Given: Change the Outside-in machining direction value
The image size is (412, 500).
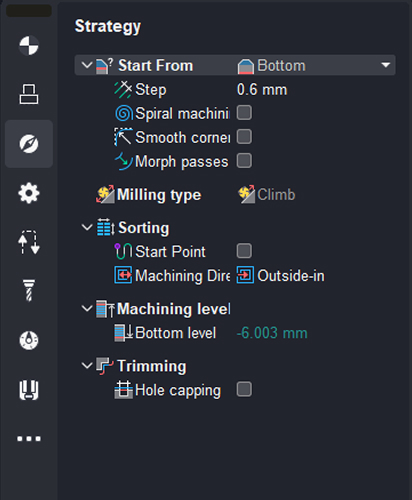Looking at the screenshot, I should coord(281,276).
